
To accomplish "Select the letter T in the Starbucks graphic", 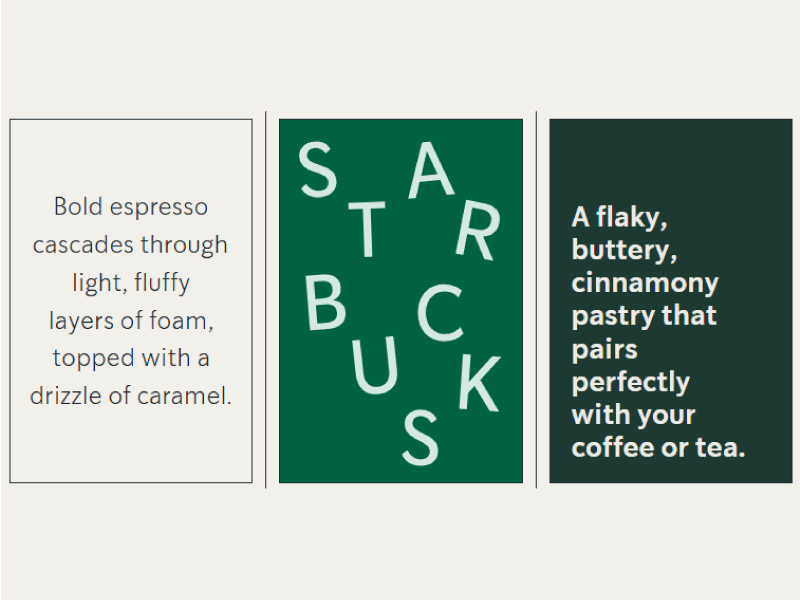I will click(x=367, y=229).
